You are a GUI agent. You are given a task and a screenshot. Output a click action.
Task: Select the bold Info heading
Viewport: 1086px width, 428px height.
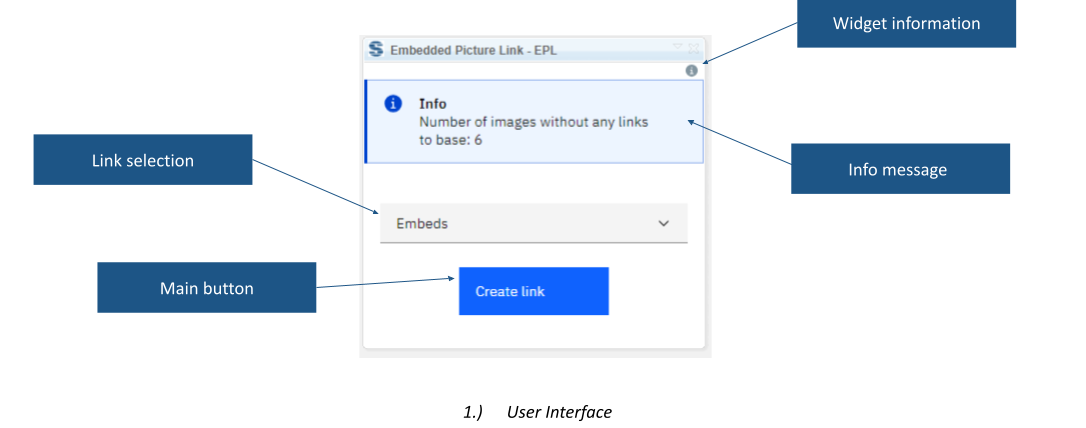pyautogui.click(x=433, y=104)
